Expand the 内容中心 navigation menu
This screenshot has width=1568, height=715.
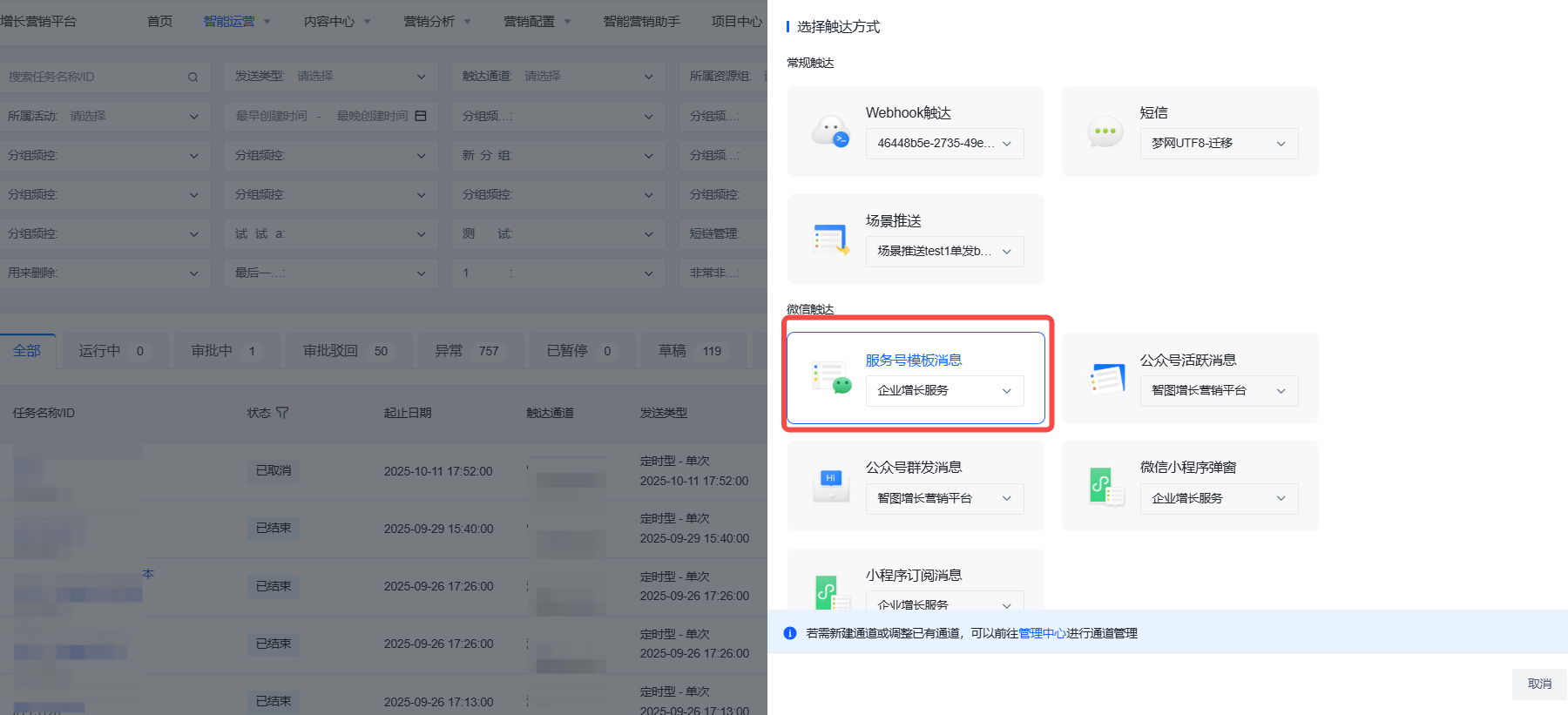[x=337, y=22]
